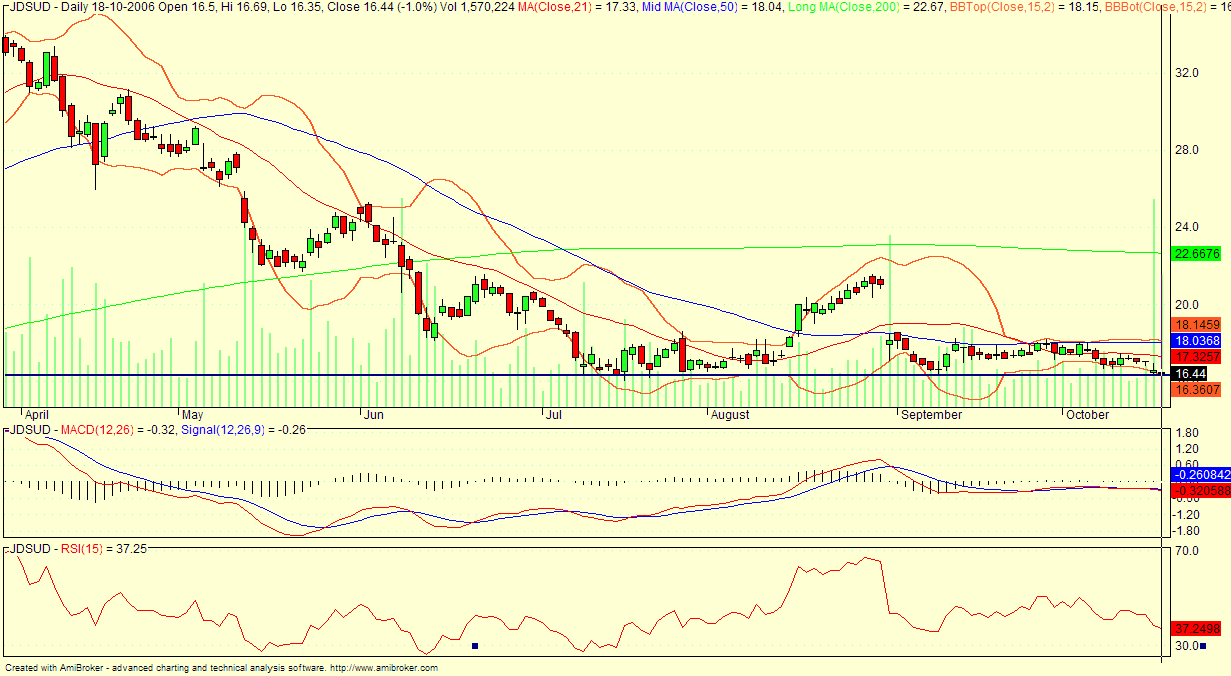Click the blue square marker beside 30.0

[x=1203, y=646]
